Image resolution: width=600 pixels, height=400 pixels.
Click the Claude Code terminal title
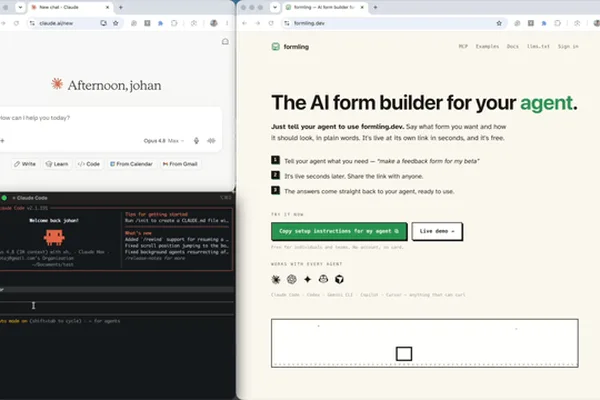tap(30, 198)
